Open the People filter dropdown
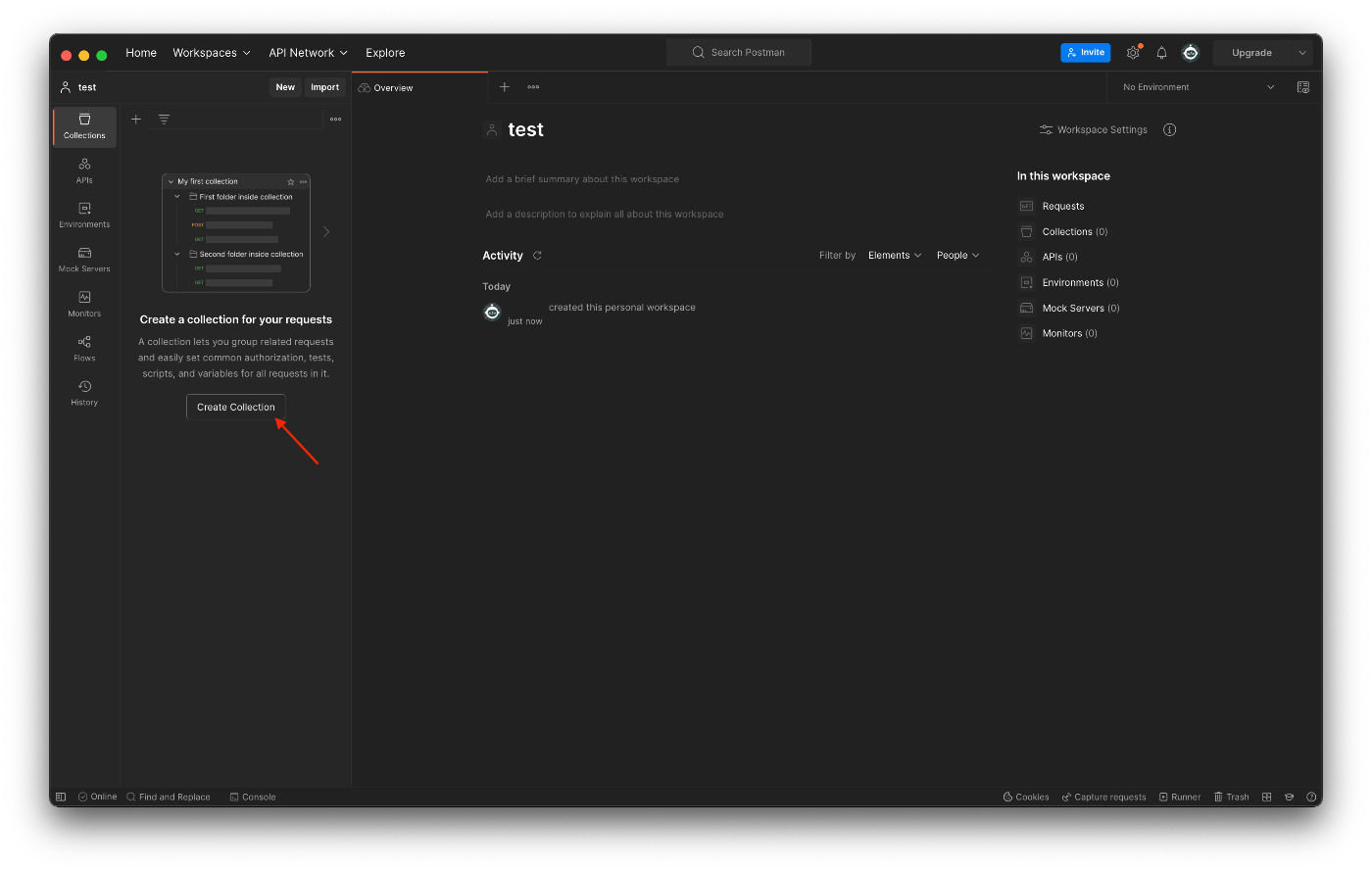 coord(957,256)
